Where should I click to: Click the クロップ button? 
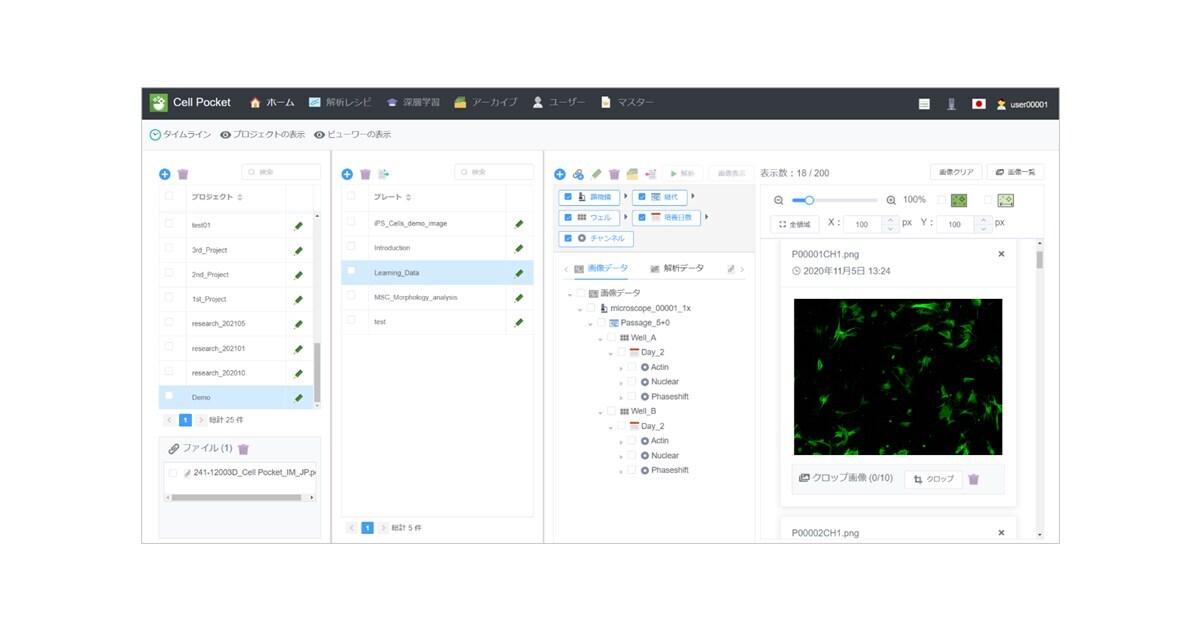[x=933, y=479]
